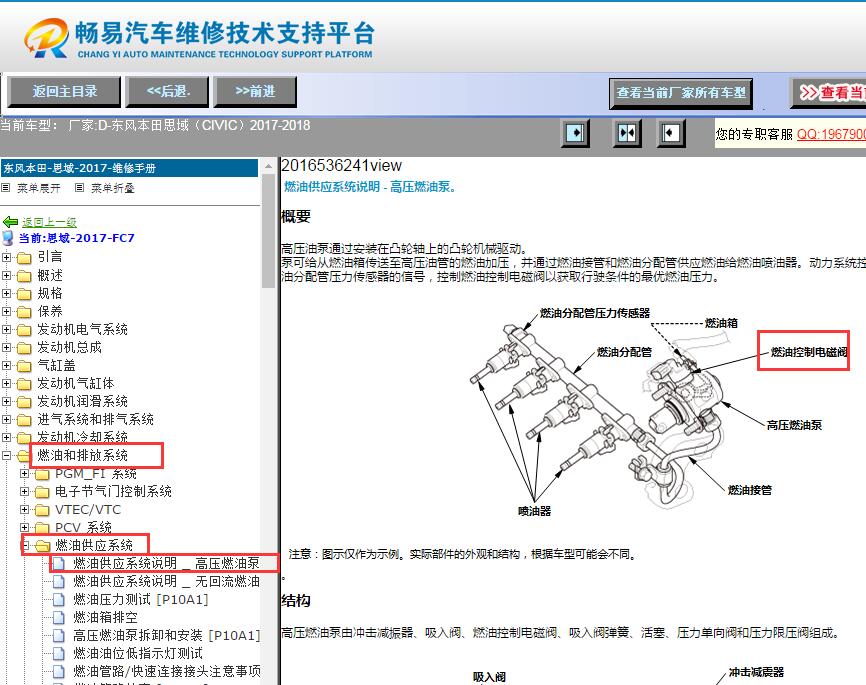Click the 2016536241view text
The width and height of the screenshot is (866, 685).
coord(341,165)
